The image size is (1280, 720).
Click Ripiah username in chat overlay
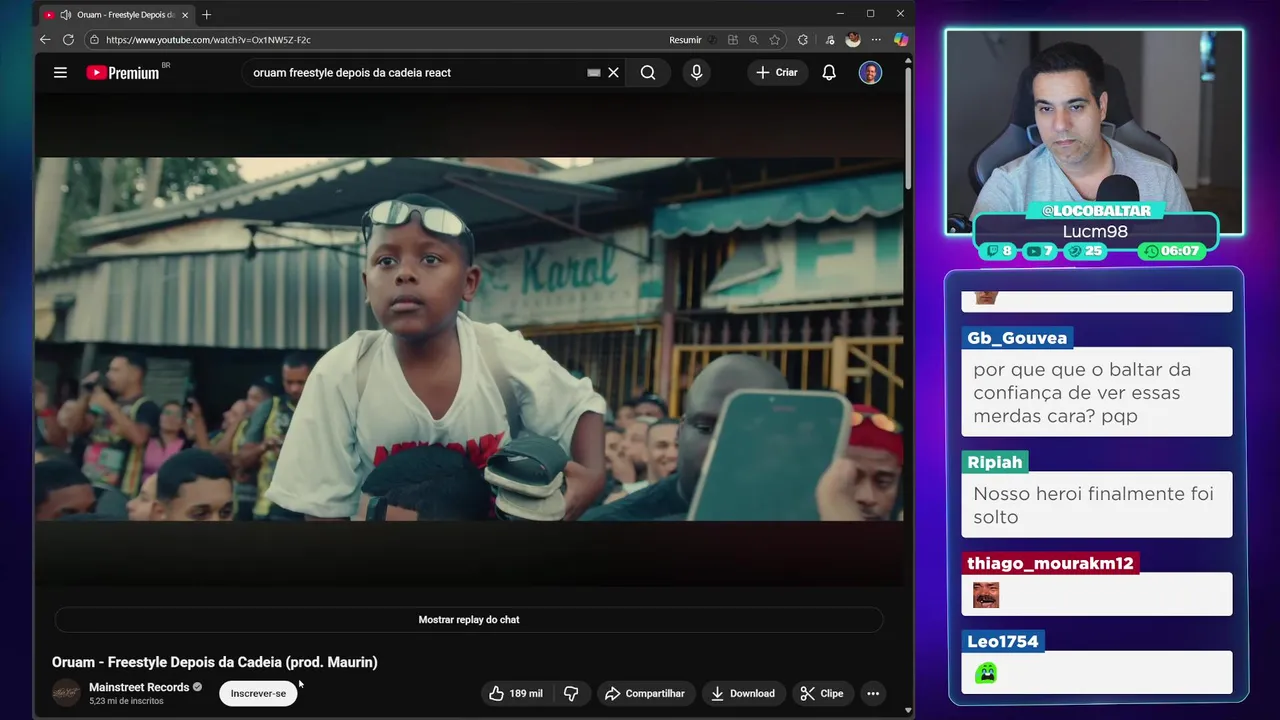click(995, 462)
